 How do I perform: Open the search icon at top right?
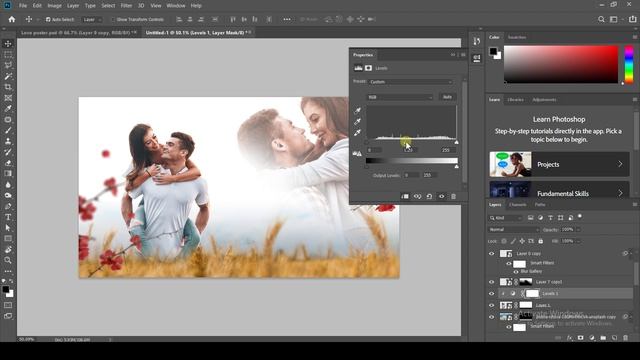[601, 19]
